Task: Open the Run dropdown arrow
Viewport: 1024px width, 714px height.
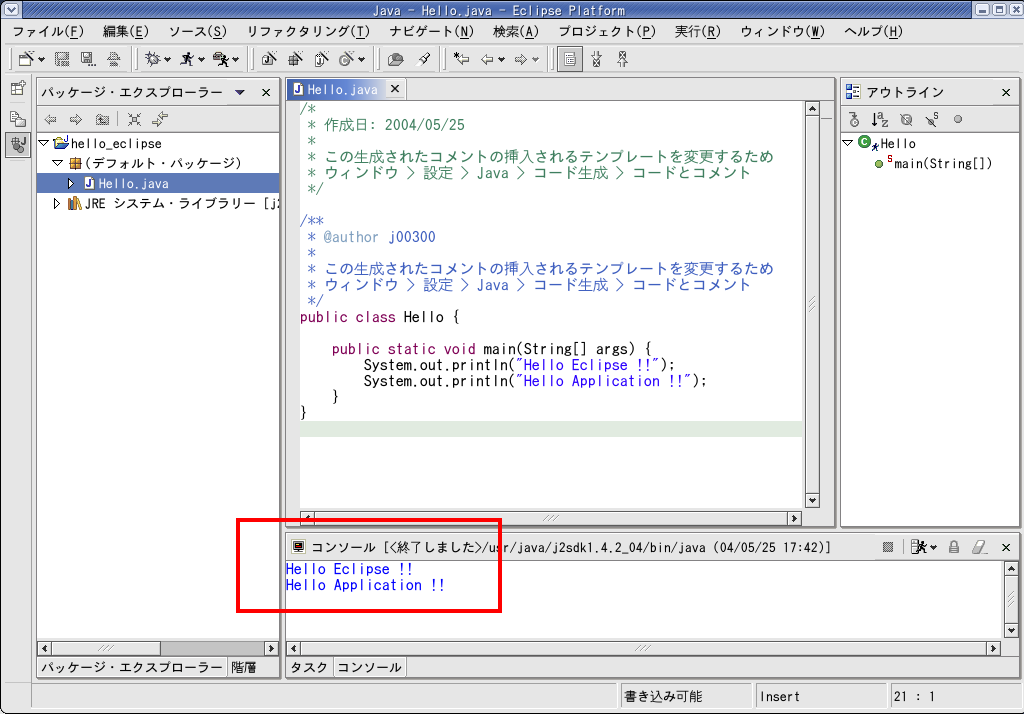Action: pos(201,60)
